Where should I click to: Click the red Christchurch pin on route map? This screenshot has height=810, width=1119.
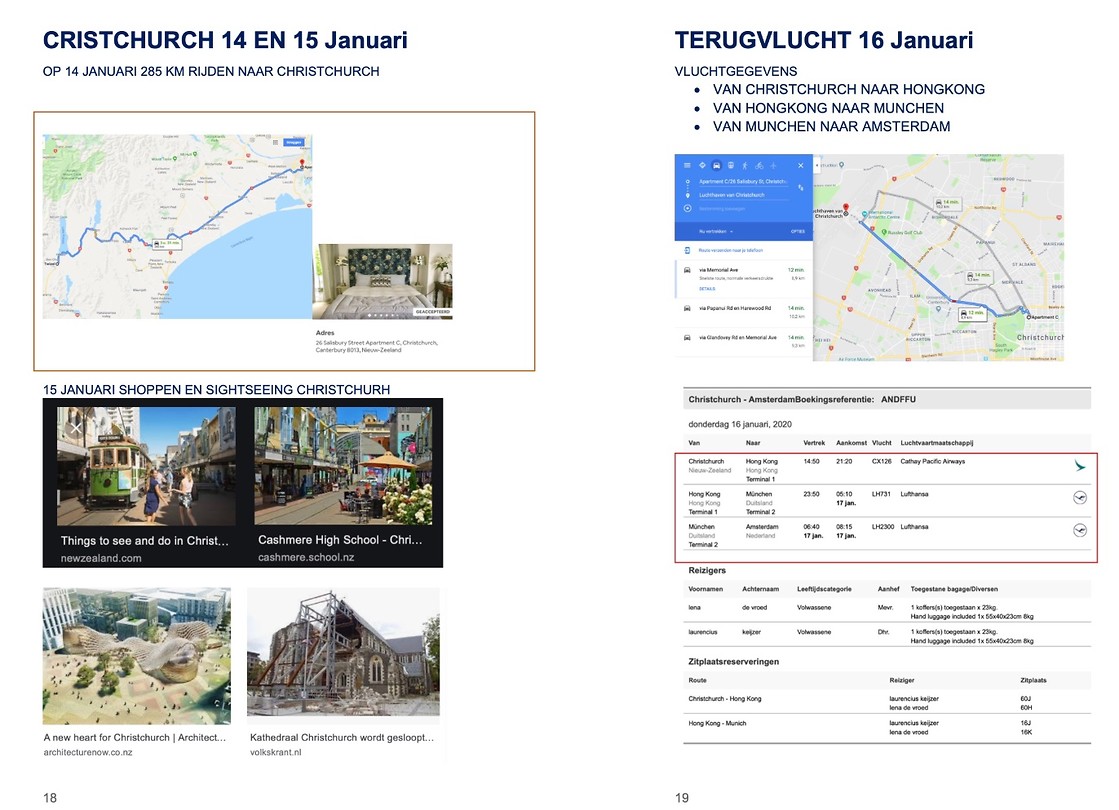pyautogui.click(x=302, y=163)
